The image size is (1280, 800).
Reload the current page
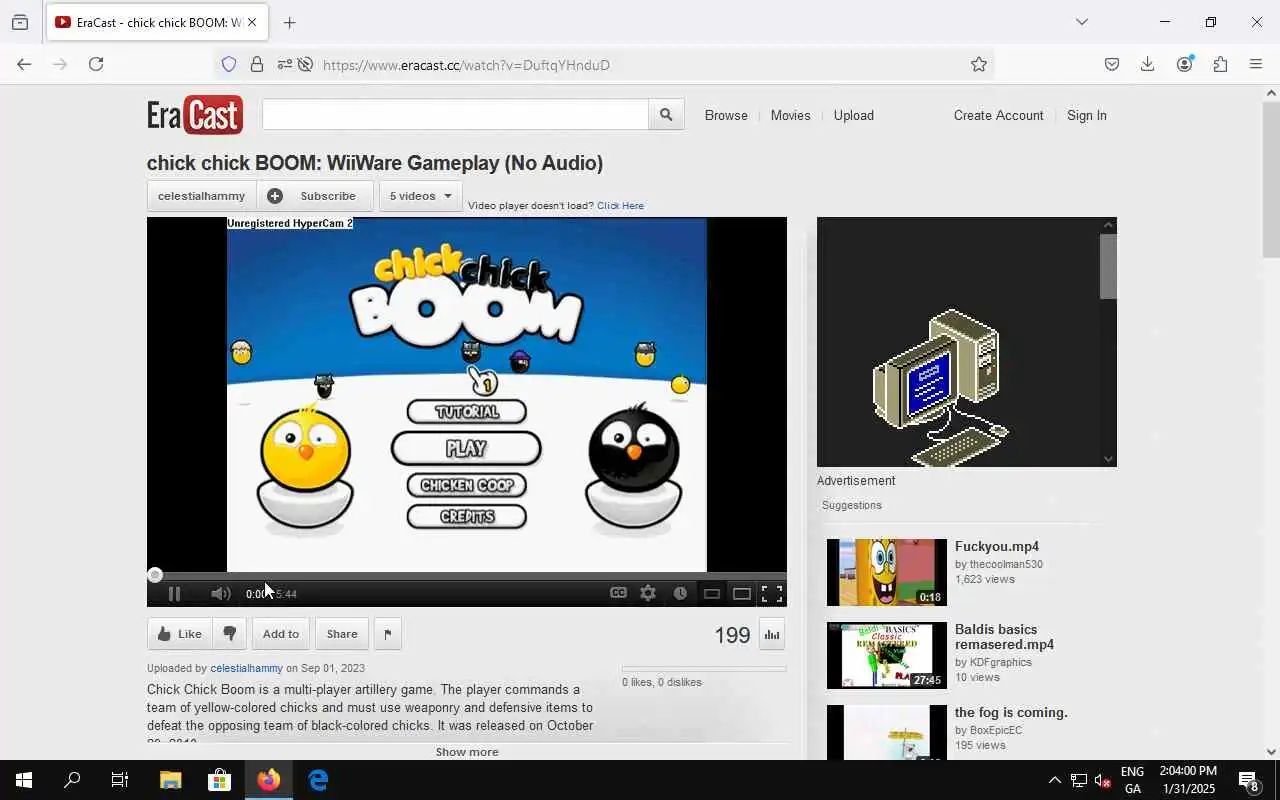(x=96, y=64)
